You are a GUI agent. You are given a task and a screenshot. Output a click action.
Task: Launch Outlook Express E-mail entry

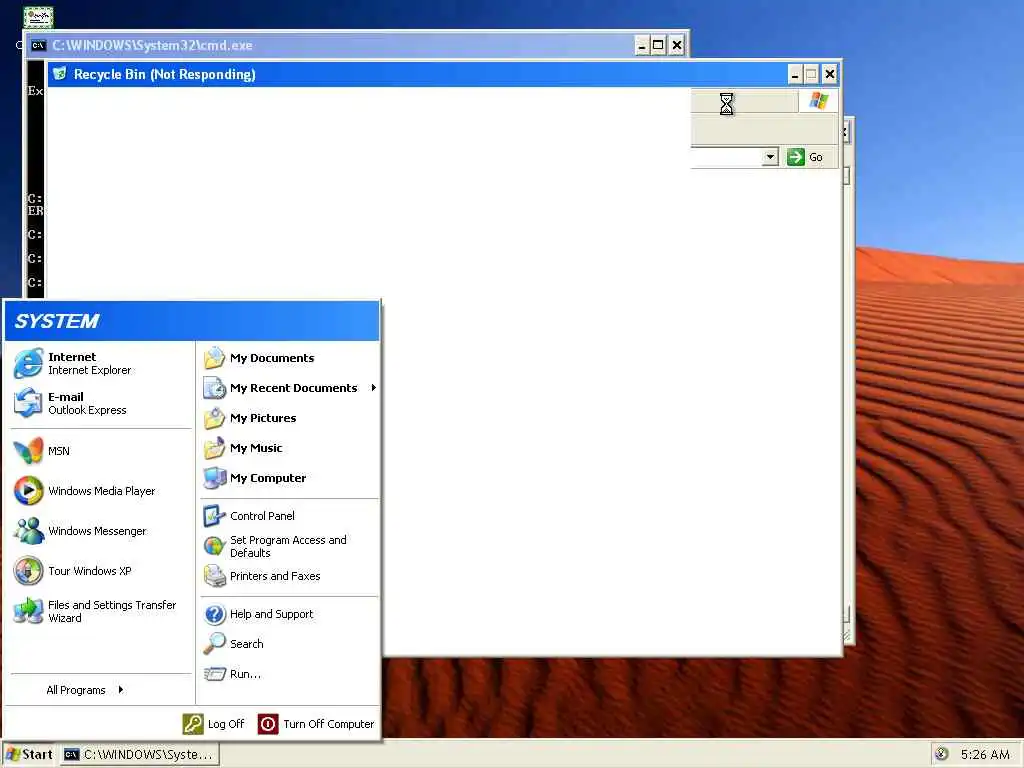pyautogui.click(x=101, y=403)
